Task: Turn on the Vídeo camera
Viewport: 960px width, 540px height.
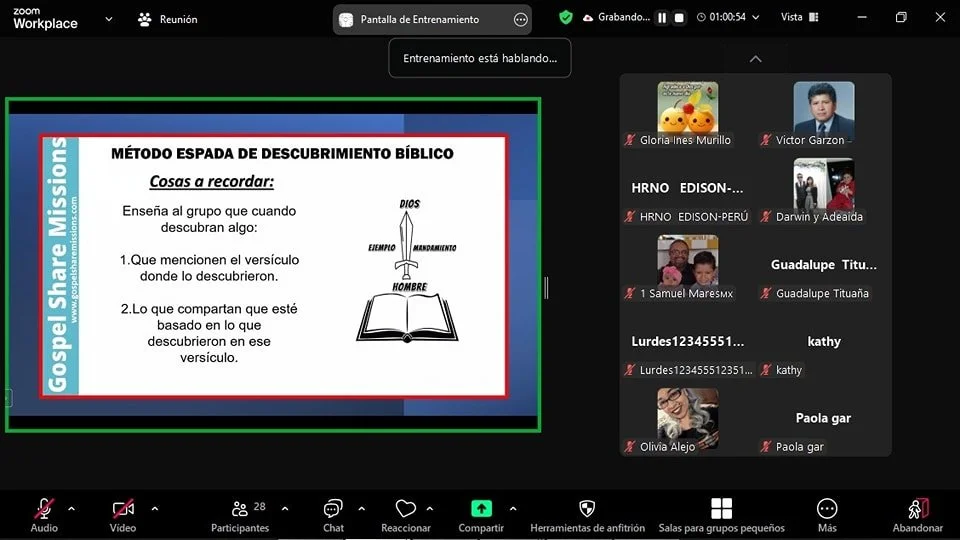Action: tap(122, 516)
